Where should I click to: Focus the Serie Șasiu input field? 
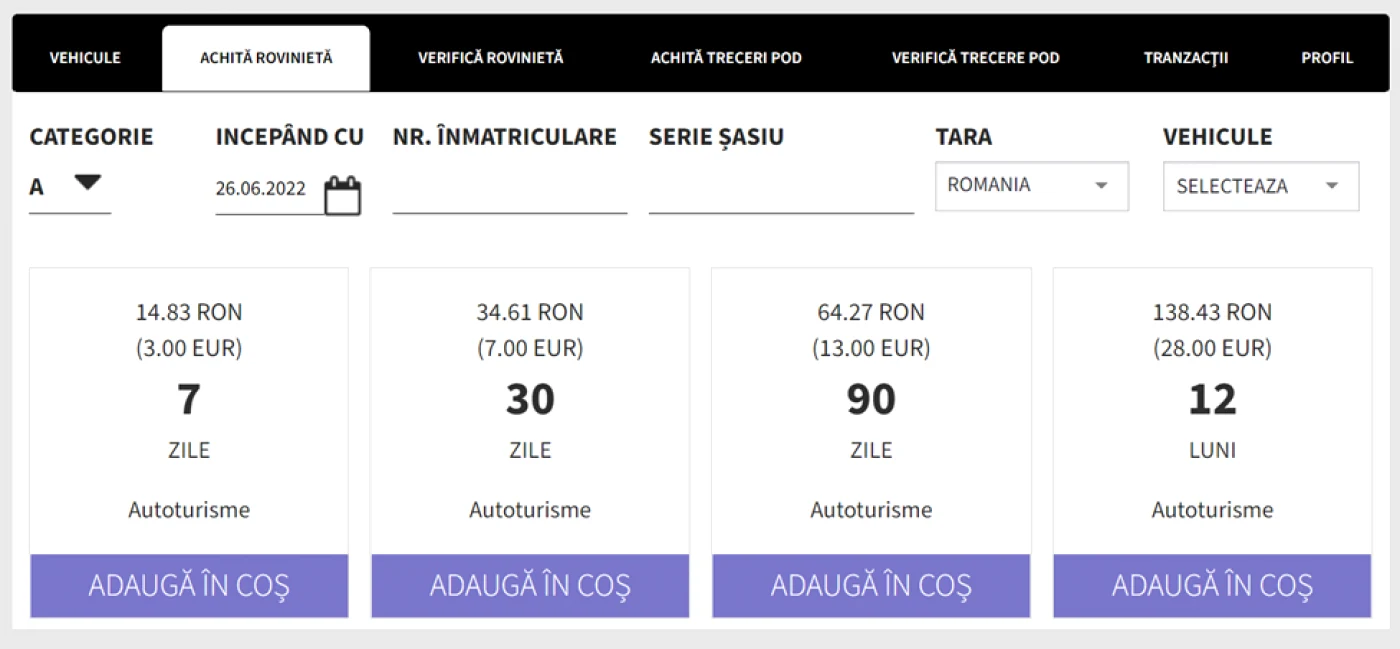[x=781, y=192]
